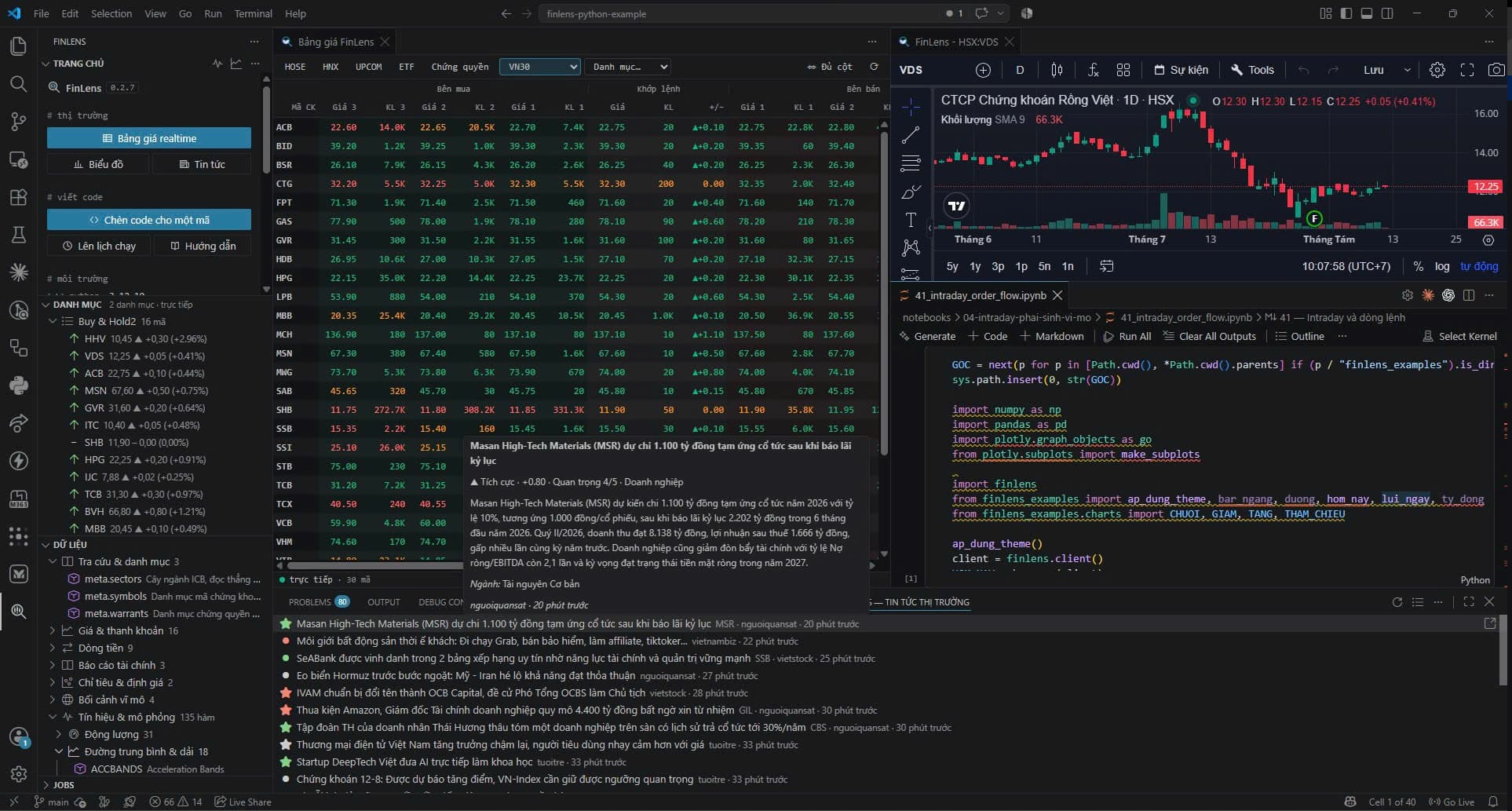Open Manage gear in activity bar
The width and height of the screenshot is (1512, 811).
coord(18,775)
